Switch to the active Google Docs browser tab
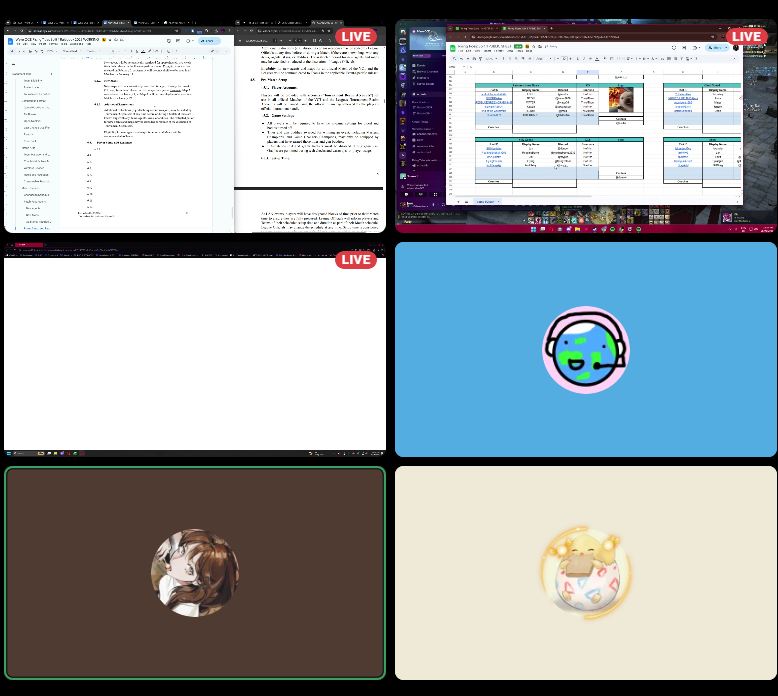 pos(116,23)
